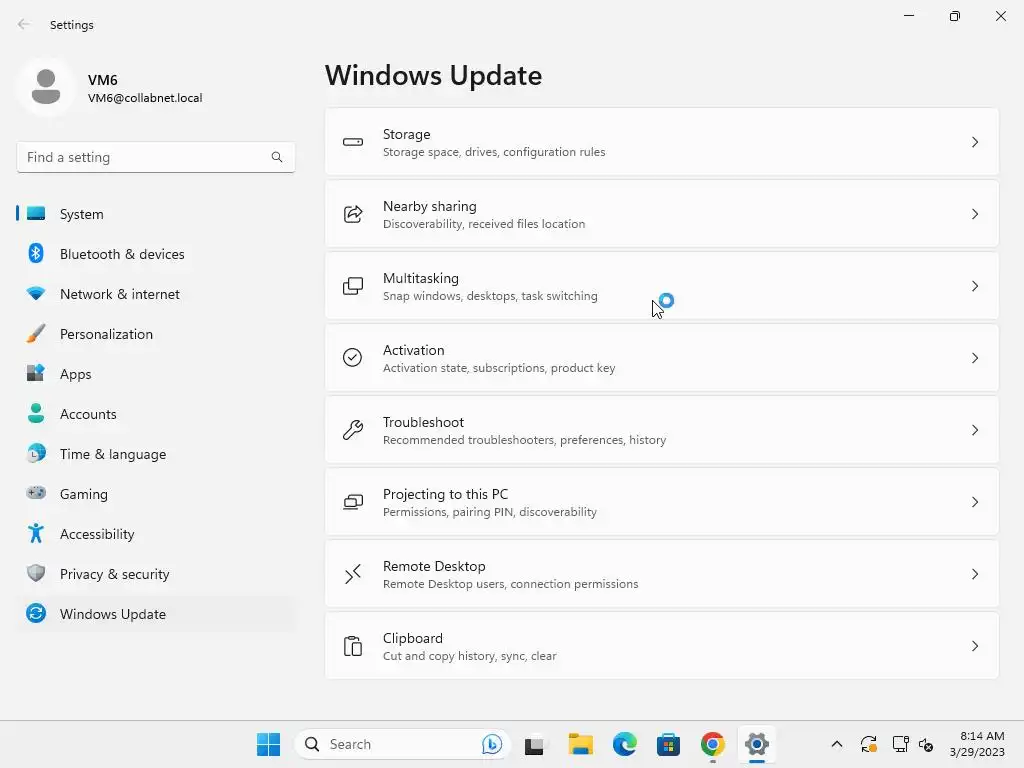
Task: Open Clipboard settings
Action: 662,646
